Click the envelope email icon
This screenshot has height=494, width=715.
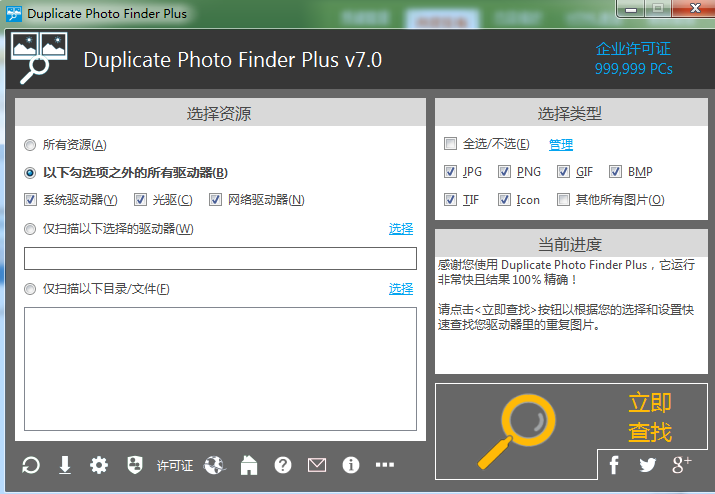(317, 465)
